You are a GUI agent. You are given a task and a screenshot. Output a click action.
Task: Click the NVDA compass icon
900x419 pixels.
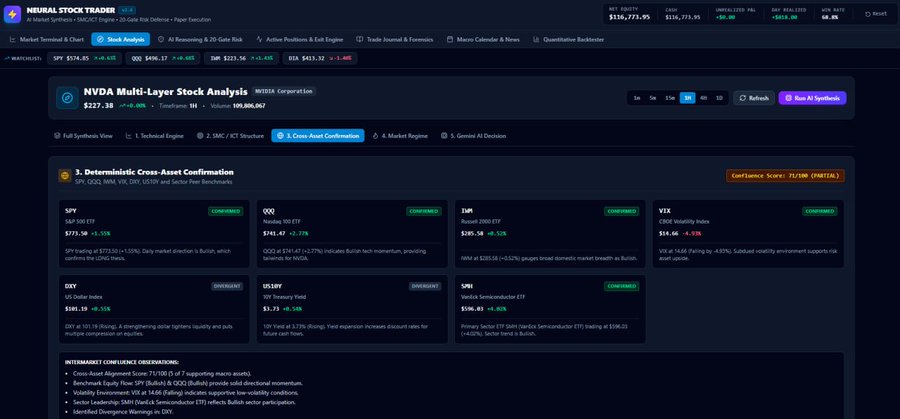click(x=67, y=98)
